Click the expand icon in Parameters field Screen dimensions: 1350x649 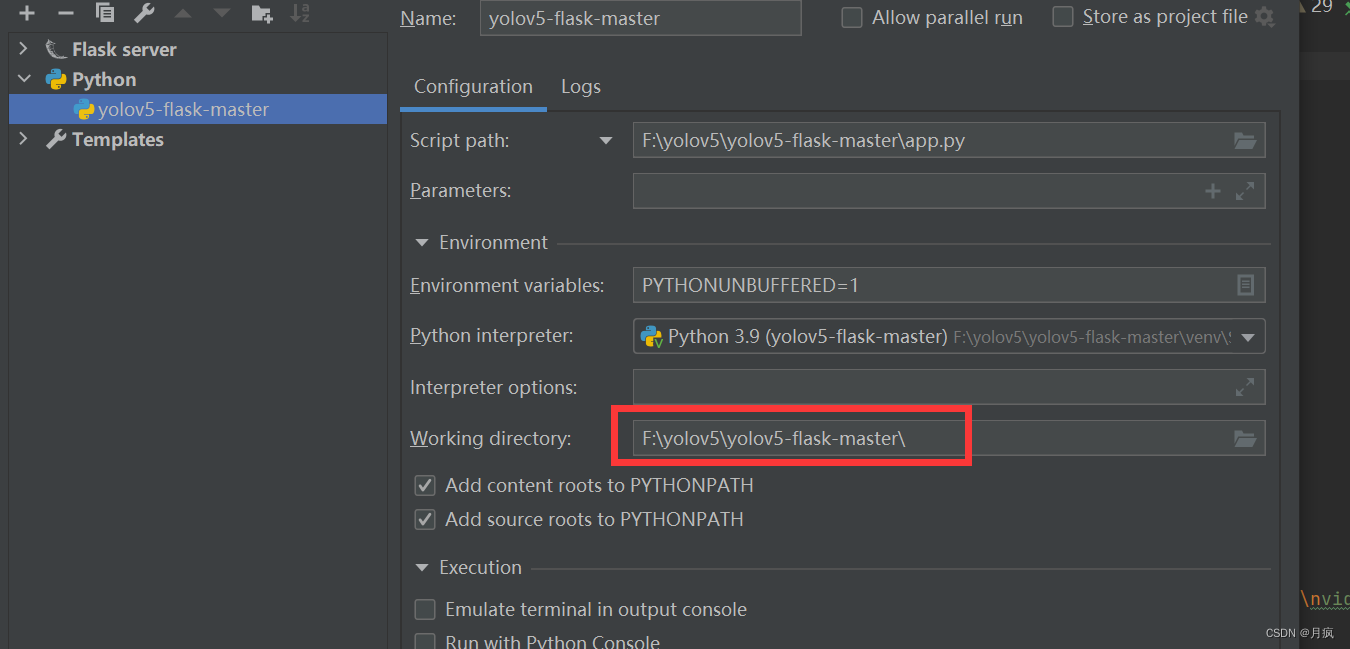pos(1245,191)
